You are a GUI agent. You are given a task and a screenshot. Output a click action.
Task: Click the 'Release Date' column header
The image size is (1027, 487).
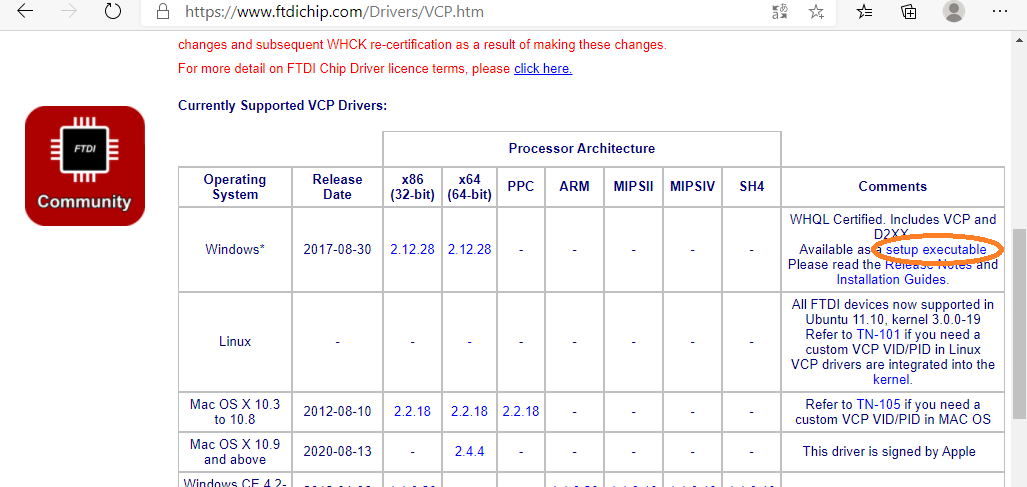[x=337, y=187]
